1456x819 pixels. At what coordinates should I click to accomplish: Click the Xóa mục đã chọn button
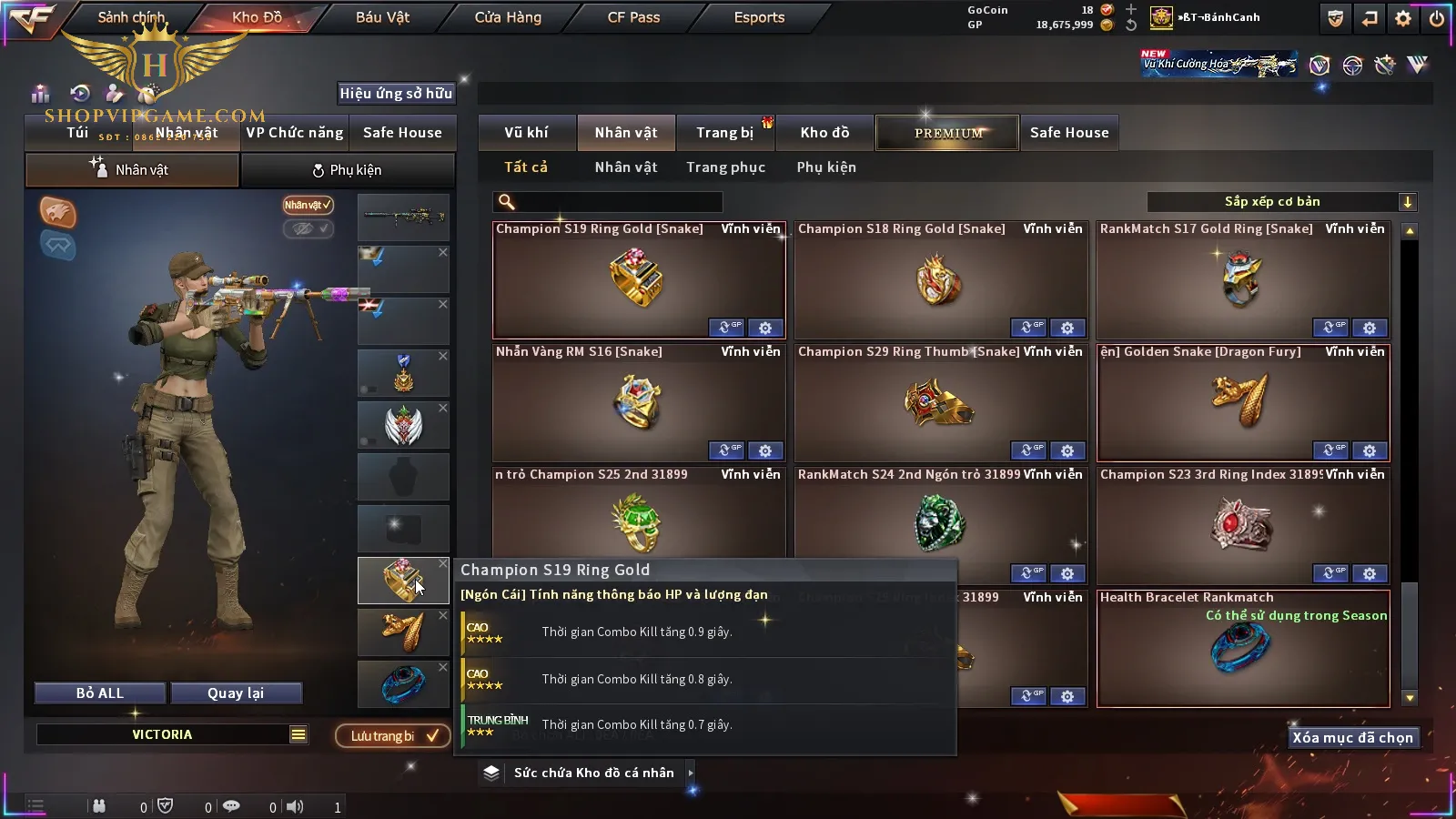click(1352, 738)
